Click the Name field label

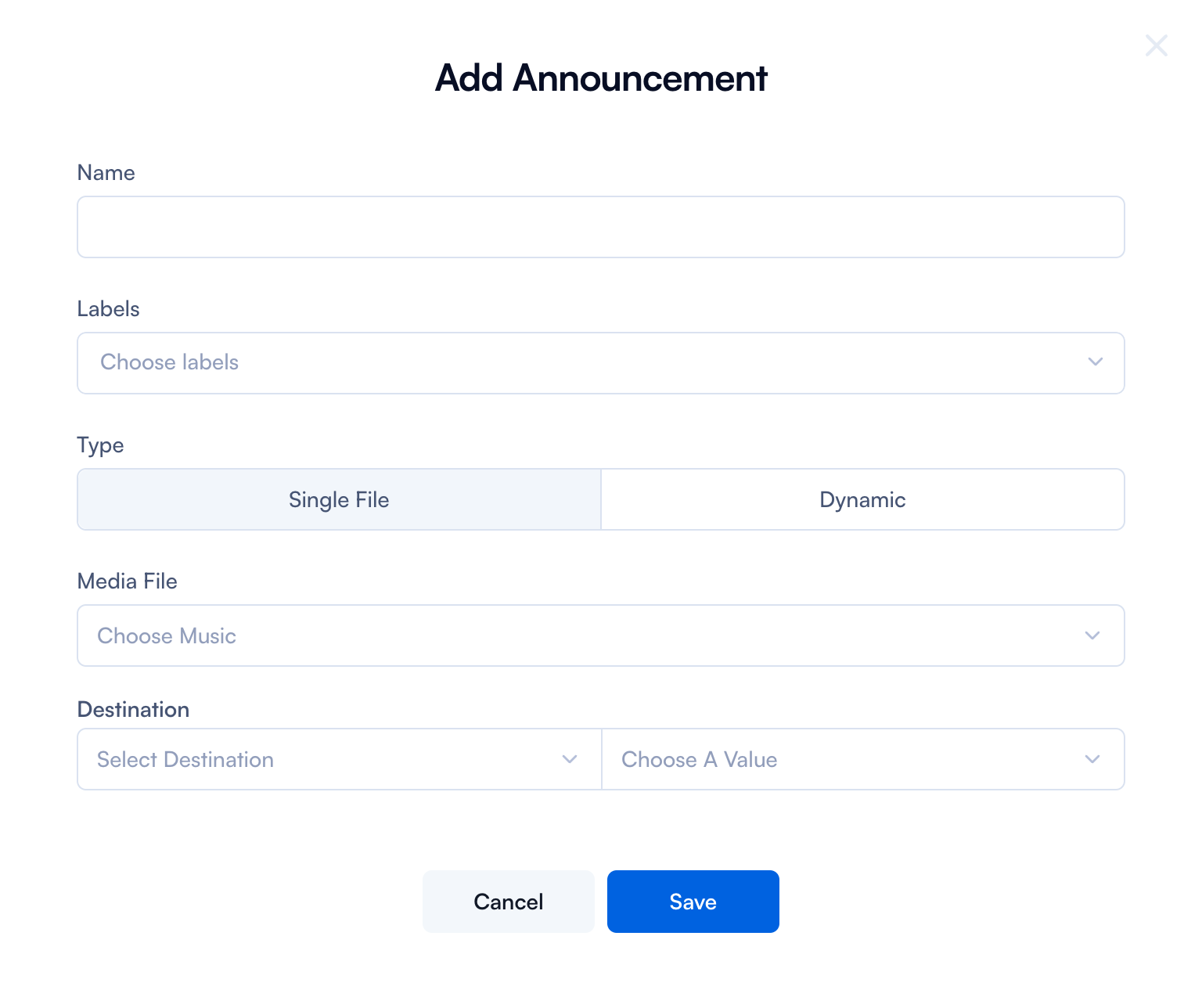pos(106,173)
